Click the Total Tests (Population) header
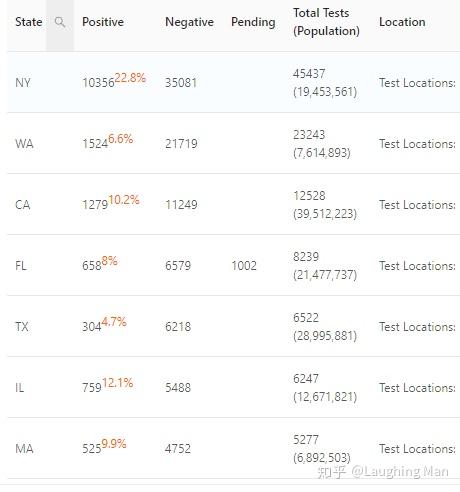The width and height of the screenshot is (460, 492). pos(326,22)
